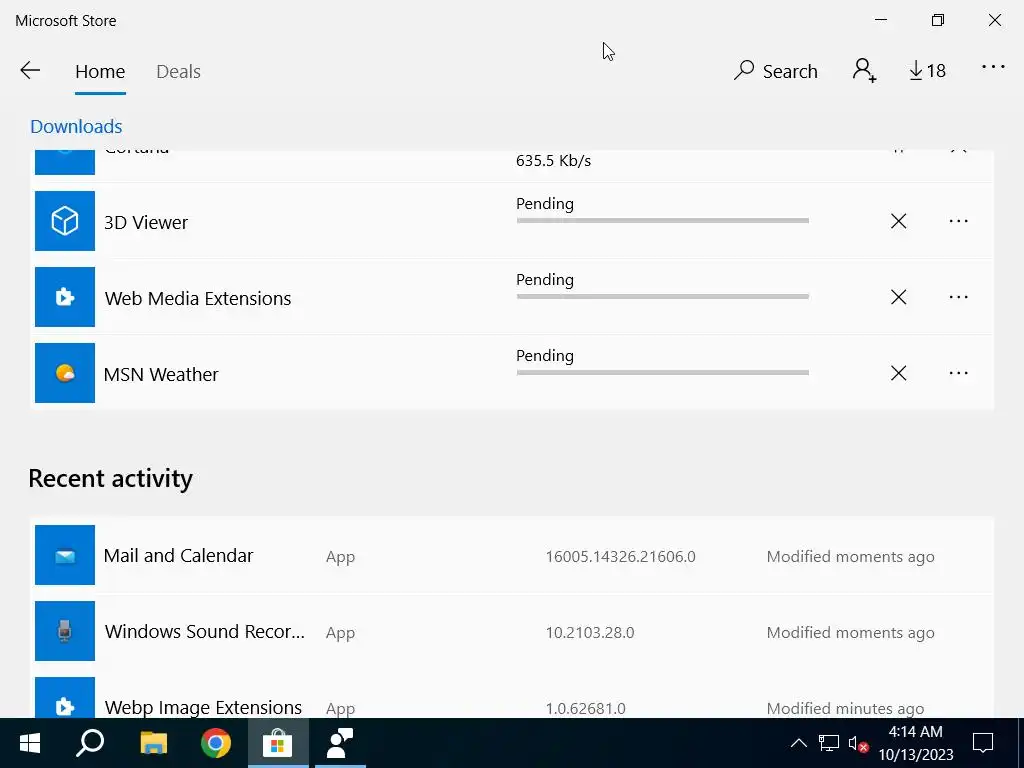The width and height of the screenshot is (1024, 768).
Task: Open more options for 3D Viewer
Action: click(x=959, y=221)
